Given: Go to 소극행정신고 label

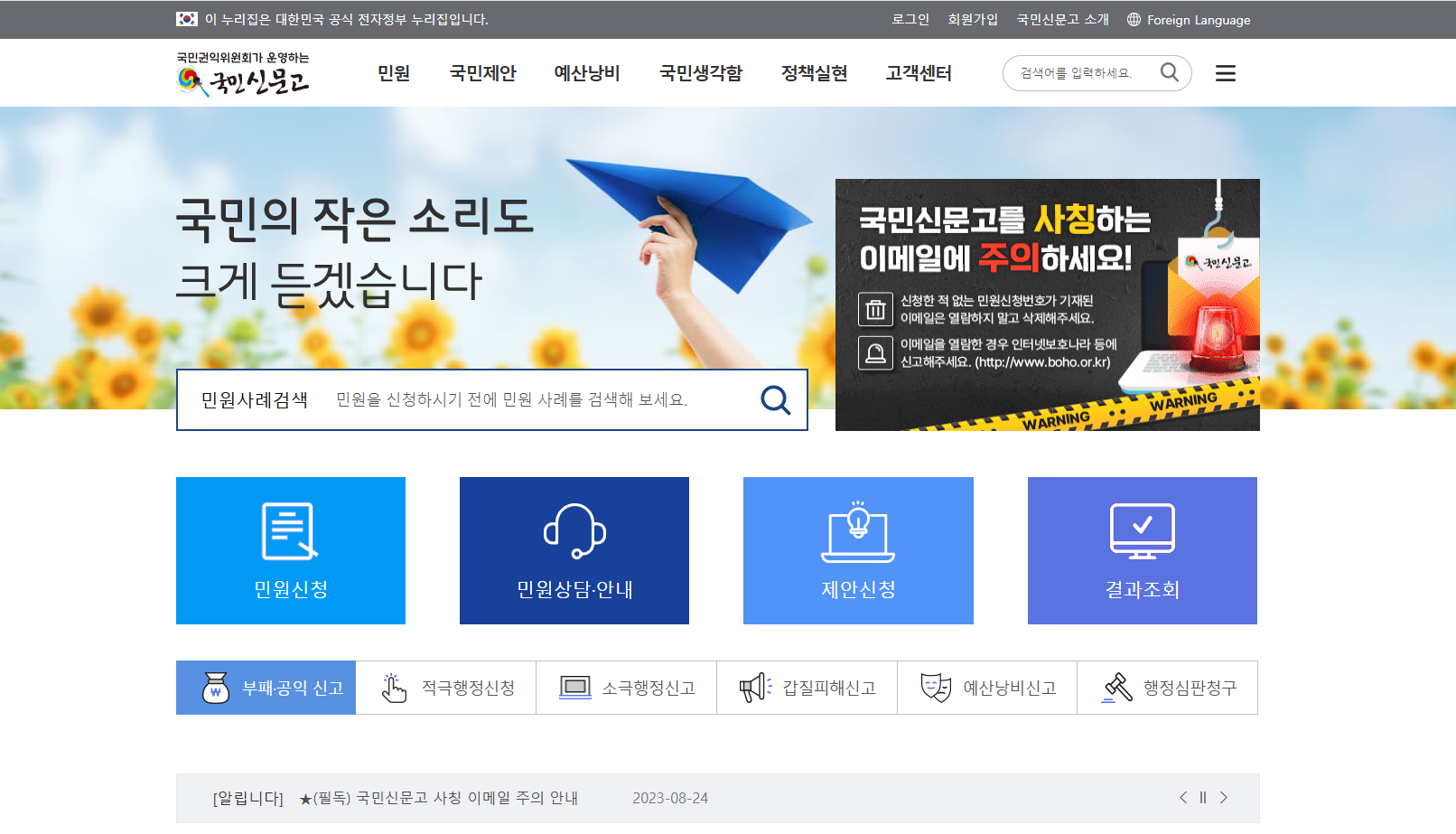Looking at the screenshot, I should point(649,689).
